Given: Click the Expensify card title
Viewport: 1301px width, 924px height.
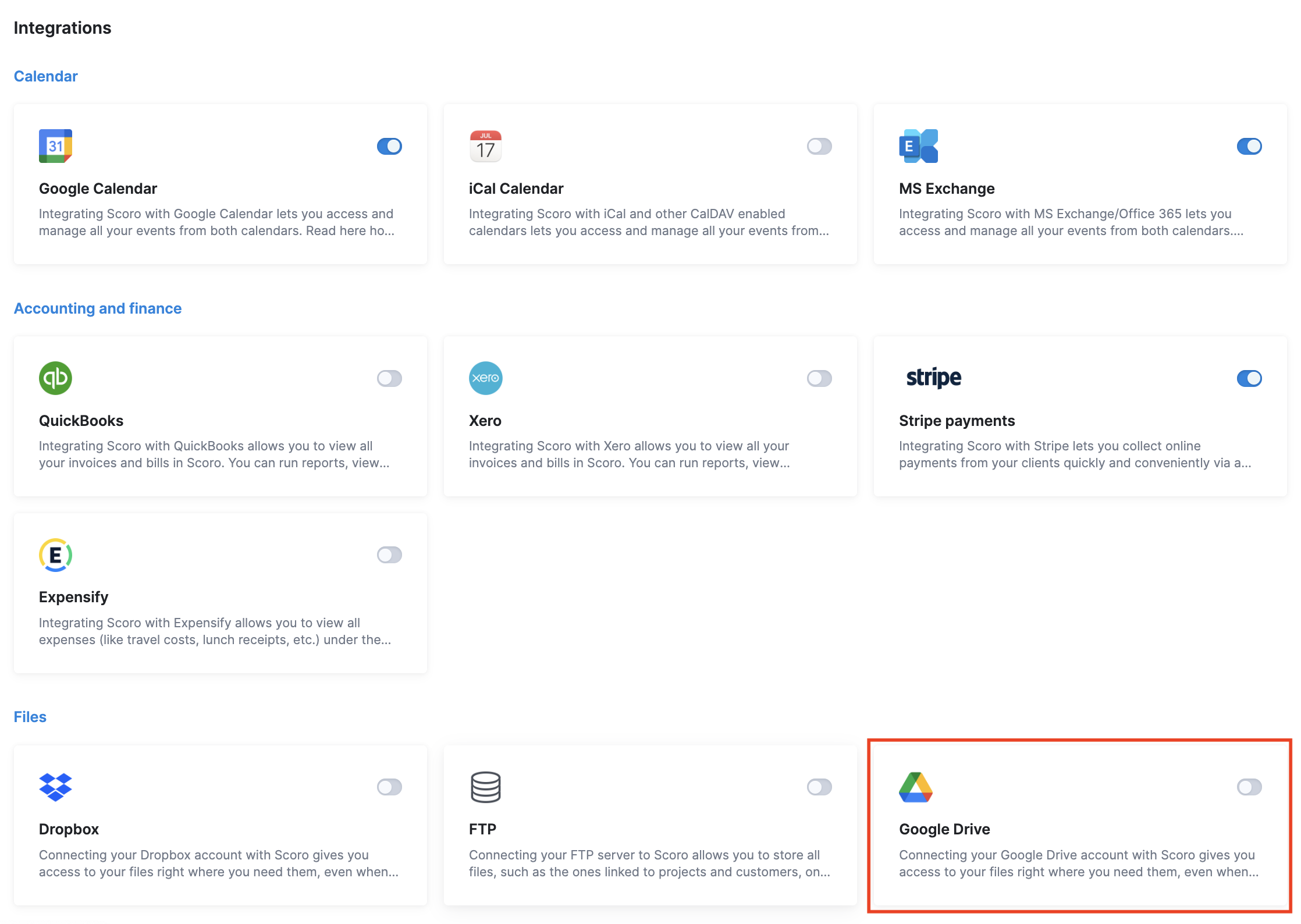Looking at the screenshot, I should coord(73,597).
